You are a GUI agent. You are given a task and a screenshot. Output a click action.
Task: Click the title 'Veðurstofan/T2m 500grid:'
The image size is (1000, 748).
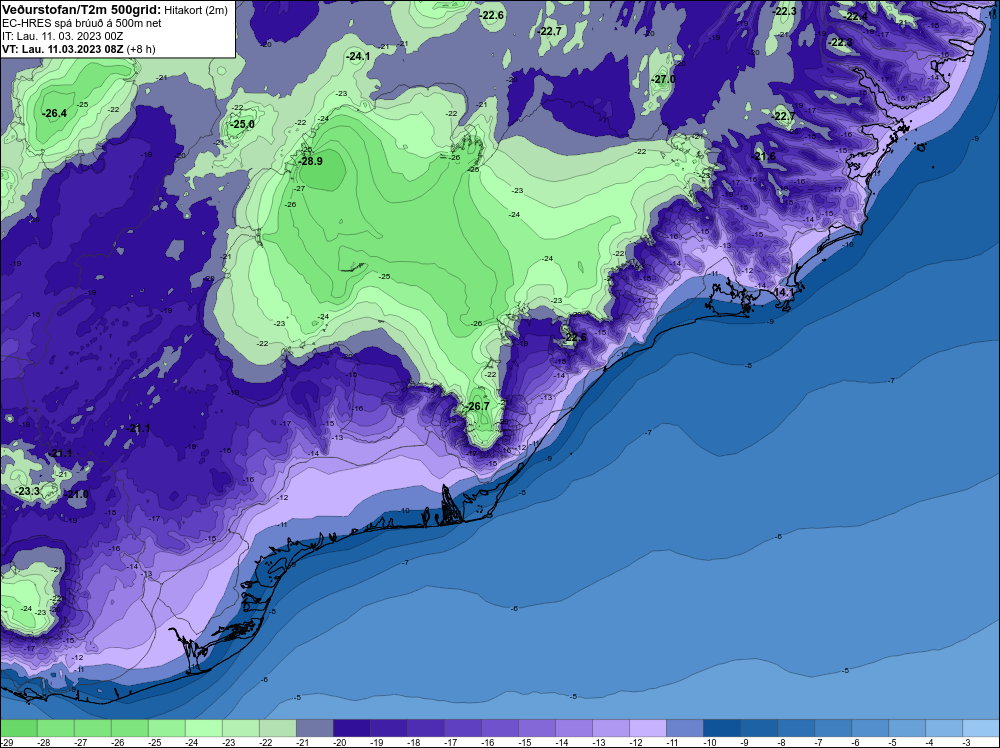82,10
